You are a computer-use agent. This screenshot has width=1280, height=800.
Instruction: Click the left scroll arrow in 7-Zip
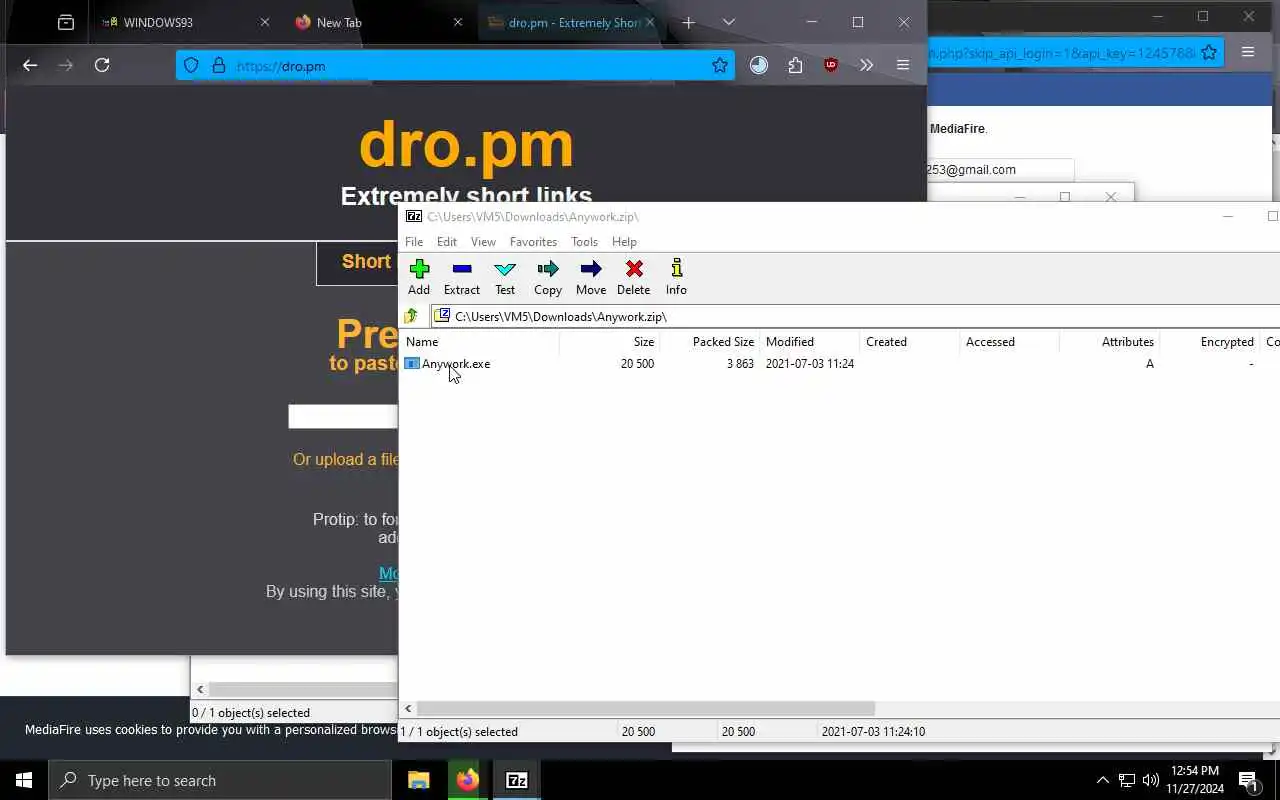[x=407, y=708]
